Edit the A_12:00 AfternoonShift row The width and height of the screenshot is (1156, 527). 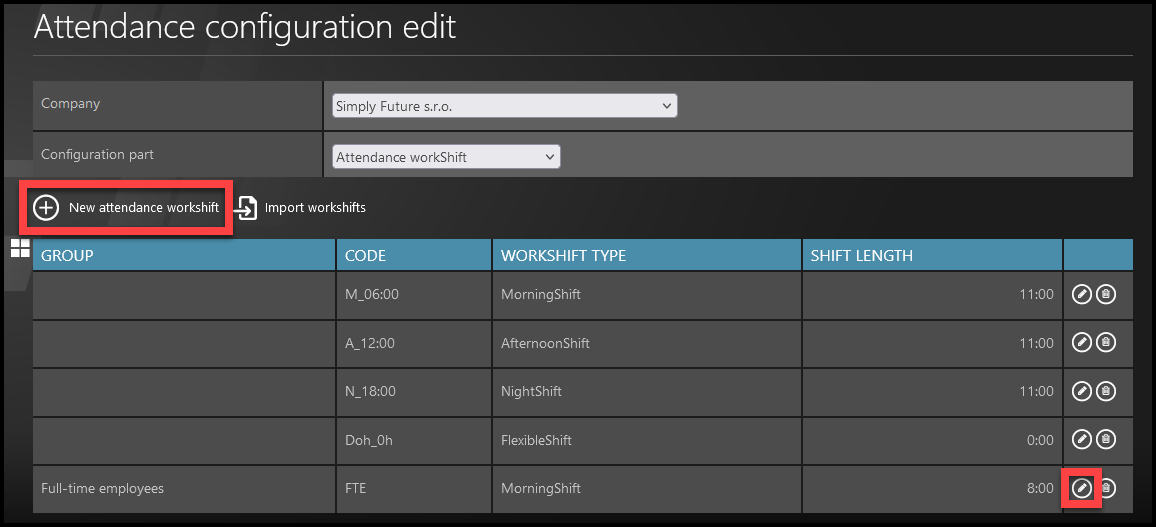click(x=1081, y=342)
